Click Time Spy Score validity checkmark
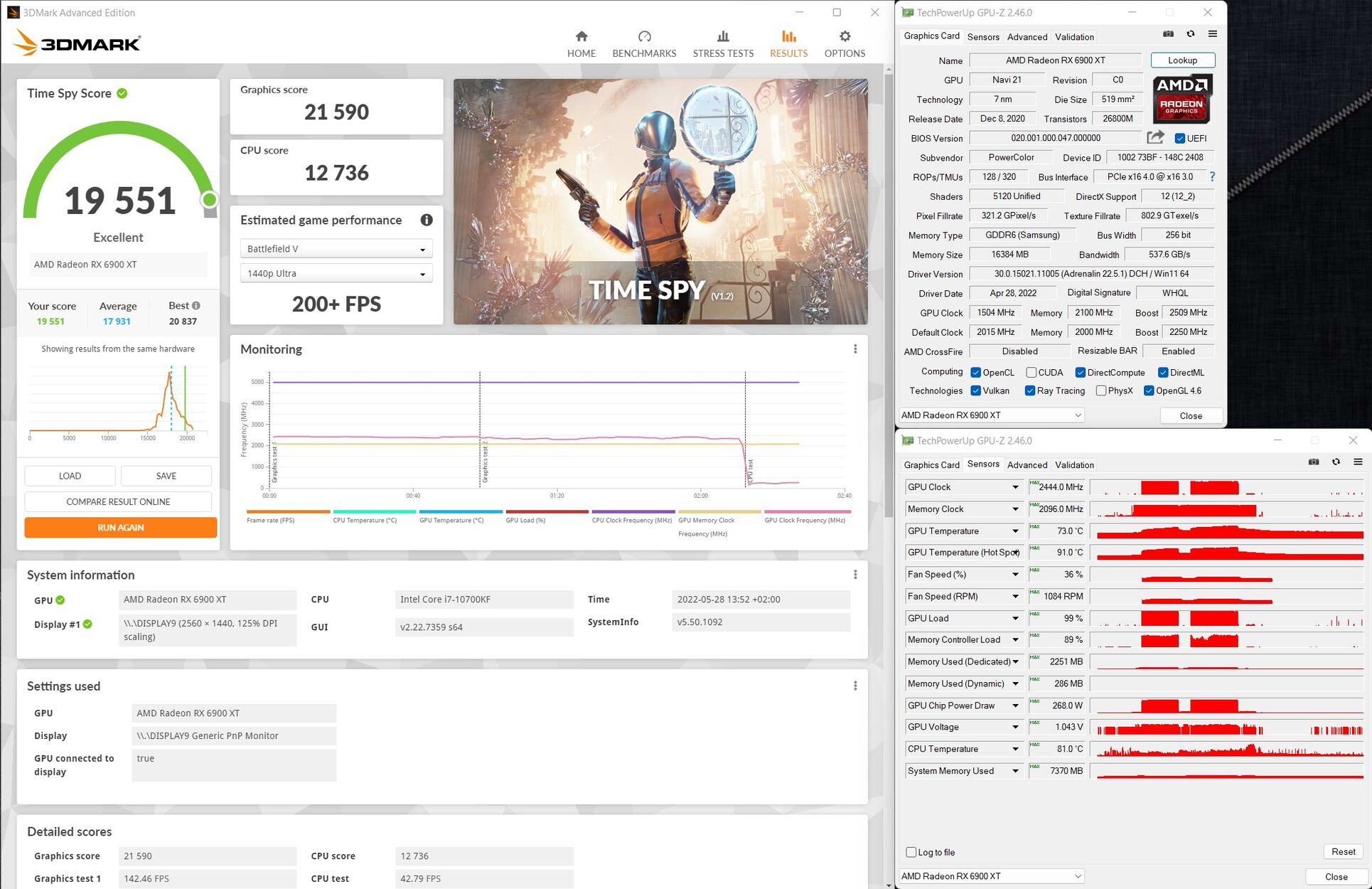This screenshot has width=1372, height=889. pos(122,93)
